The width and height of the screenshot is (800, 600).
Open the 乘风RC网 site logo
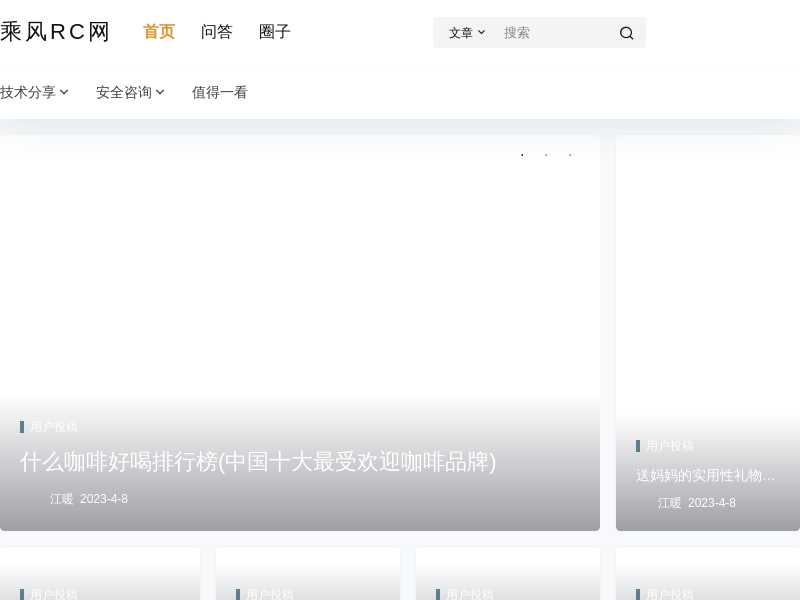pos(55,32)
